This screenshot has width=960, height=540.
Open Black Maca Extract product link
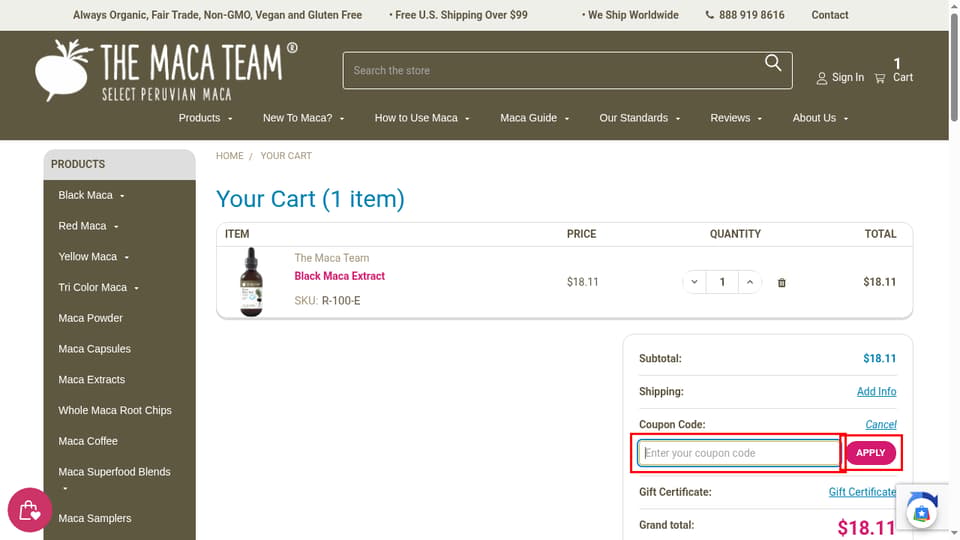[x=339, y=276]
